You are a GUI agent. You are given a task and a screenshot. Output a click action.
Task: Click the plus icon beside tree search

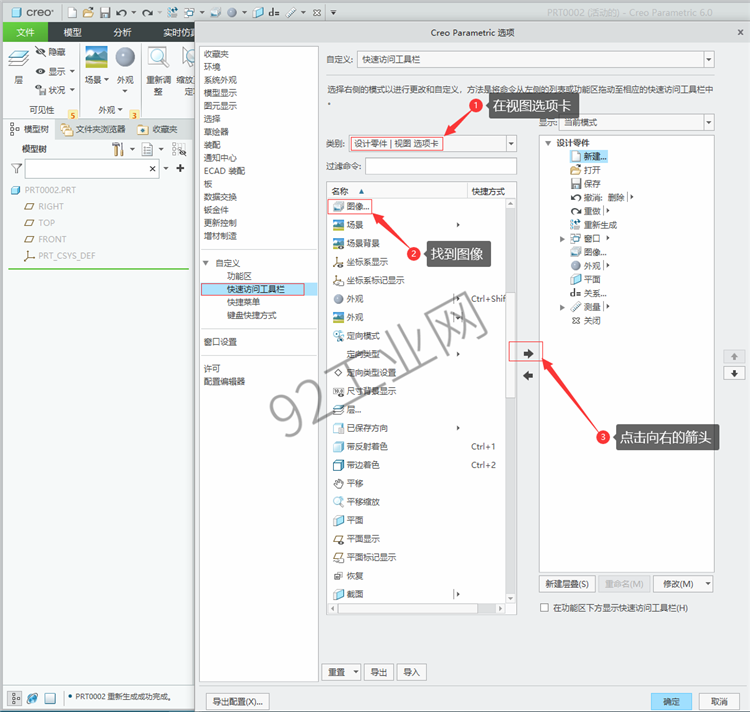[180, 168]
